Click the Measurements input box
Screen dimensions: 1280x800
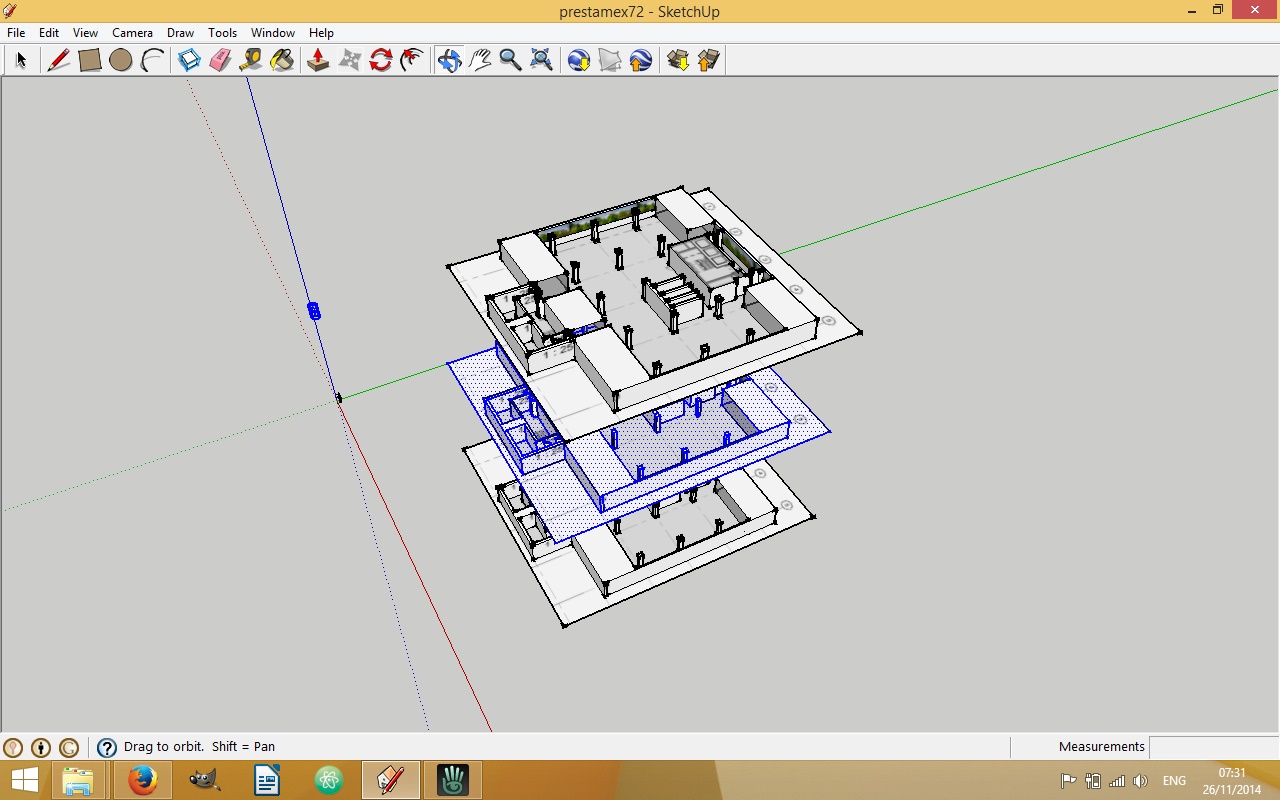[x=1213, y=747]
